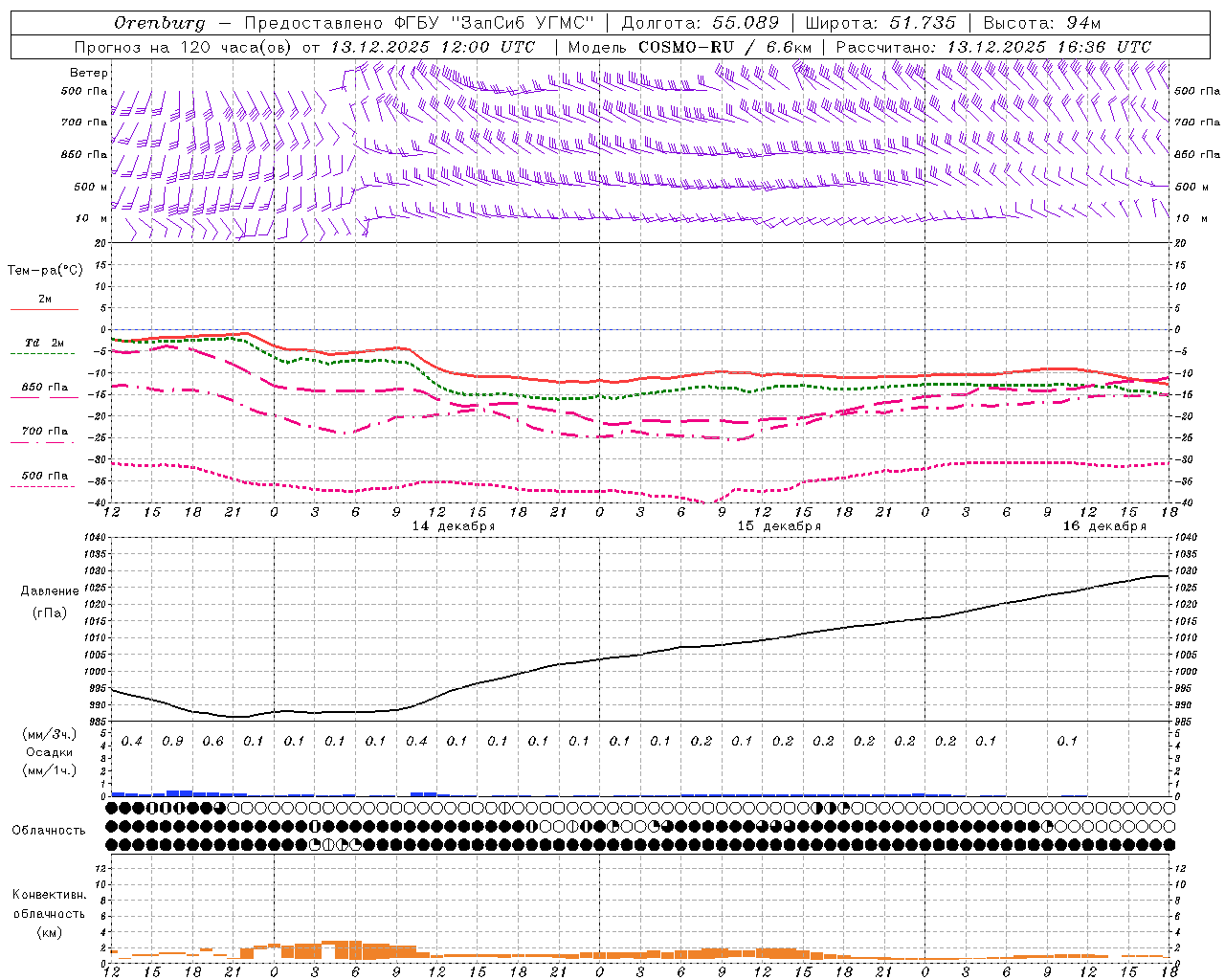This screenshot has width=1225, height=980.
Task: Select the "2м" temperature legend entry
Action: coord(45,300)
